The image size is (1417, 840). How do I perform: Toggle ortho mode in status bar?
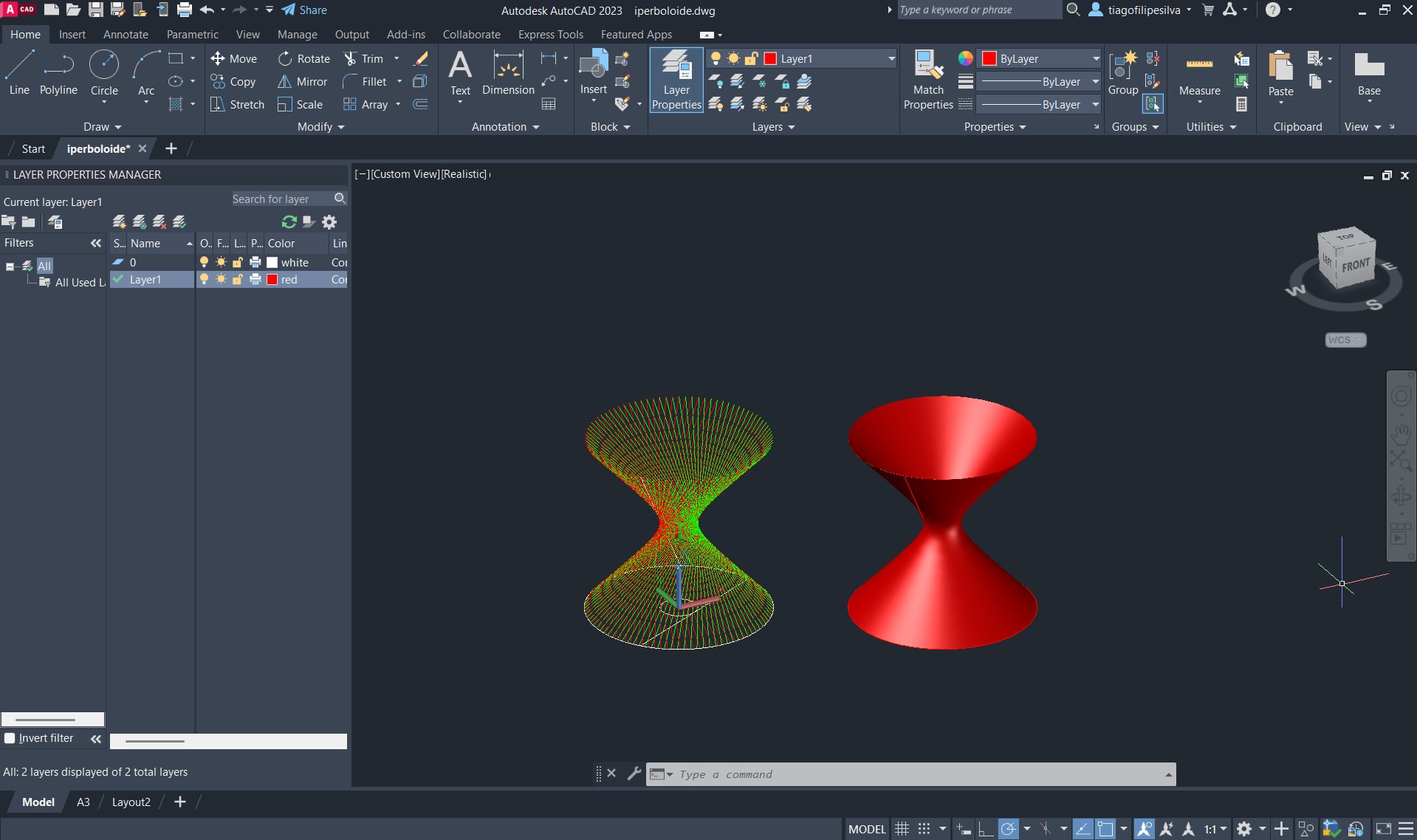click(986, 829)
